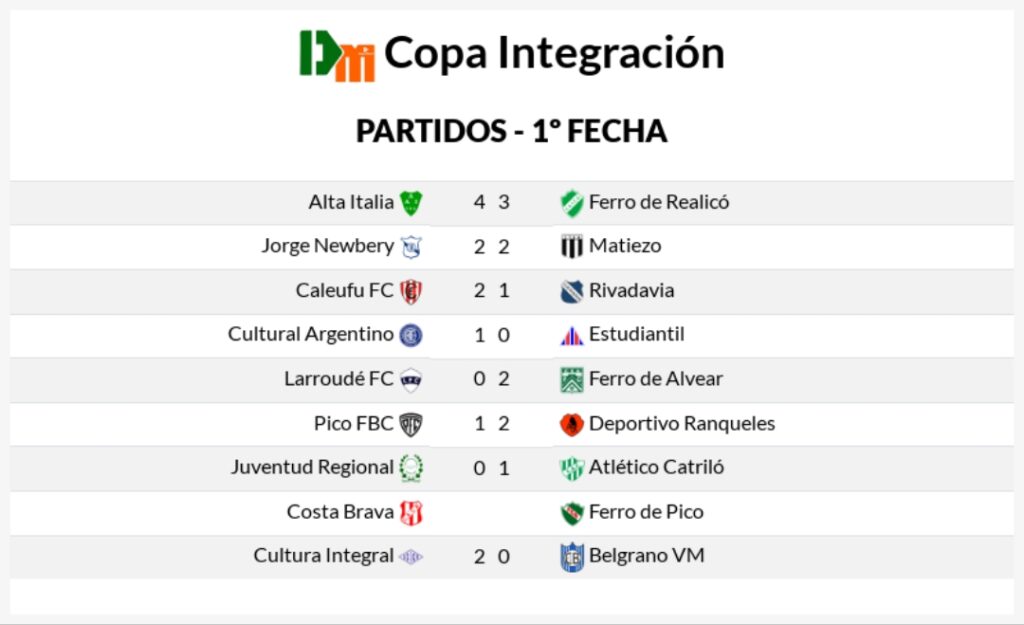Click the Deportivo Ranqueles crest
Screen dimensions: 1024x625
pyautogui.click(x=572, y=424)
